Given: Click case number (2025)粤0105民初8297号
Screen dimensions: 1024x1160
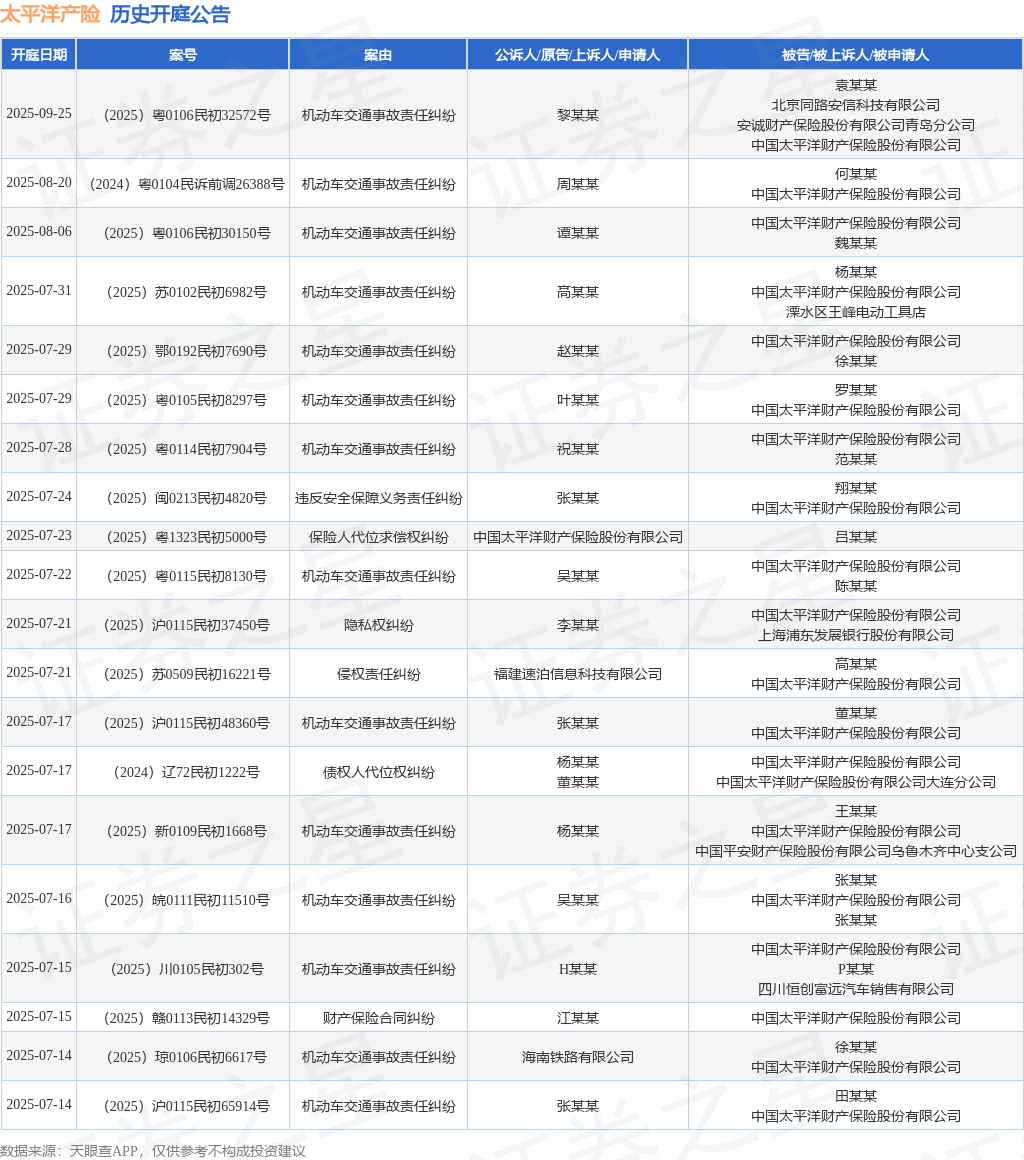Looking at the screenshot, I should (x=186, y=400).
